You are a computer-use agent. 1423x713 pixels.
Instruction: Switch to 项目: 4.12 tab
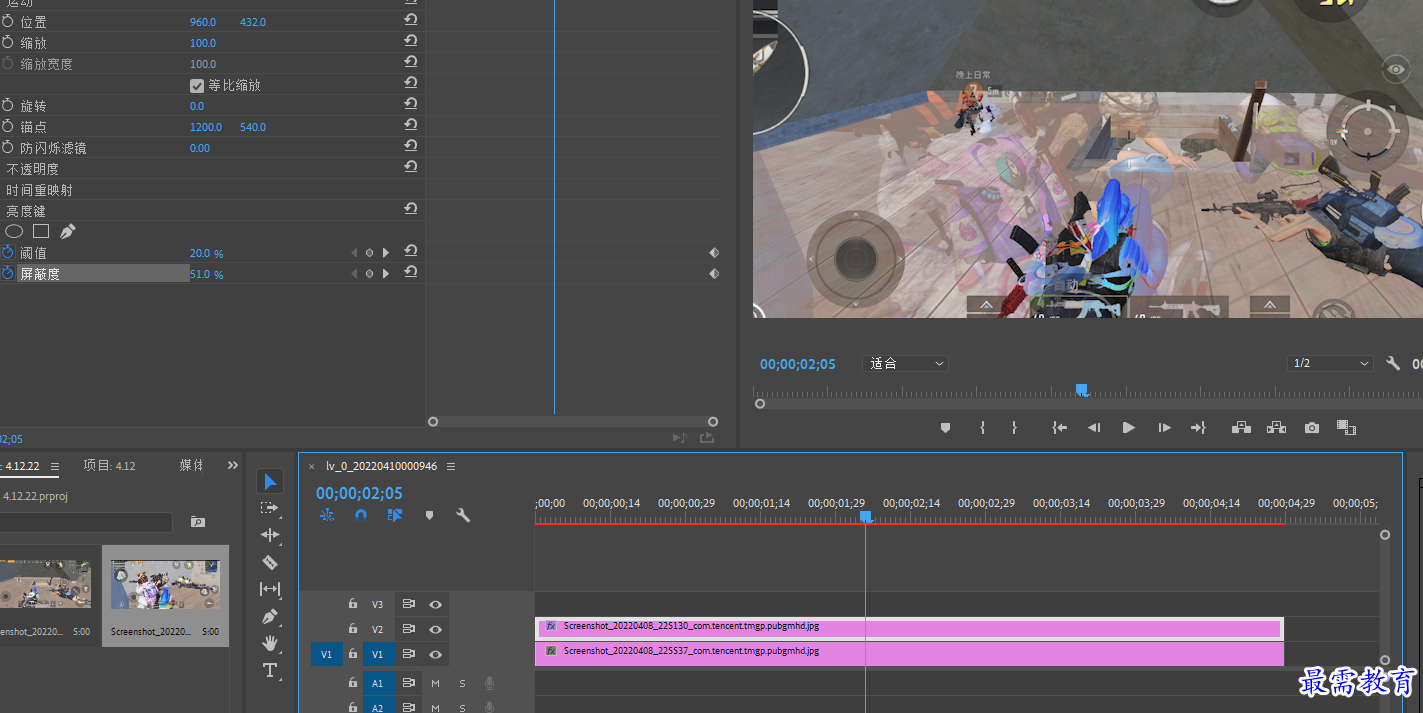click(109, 465)
